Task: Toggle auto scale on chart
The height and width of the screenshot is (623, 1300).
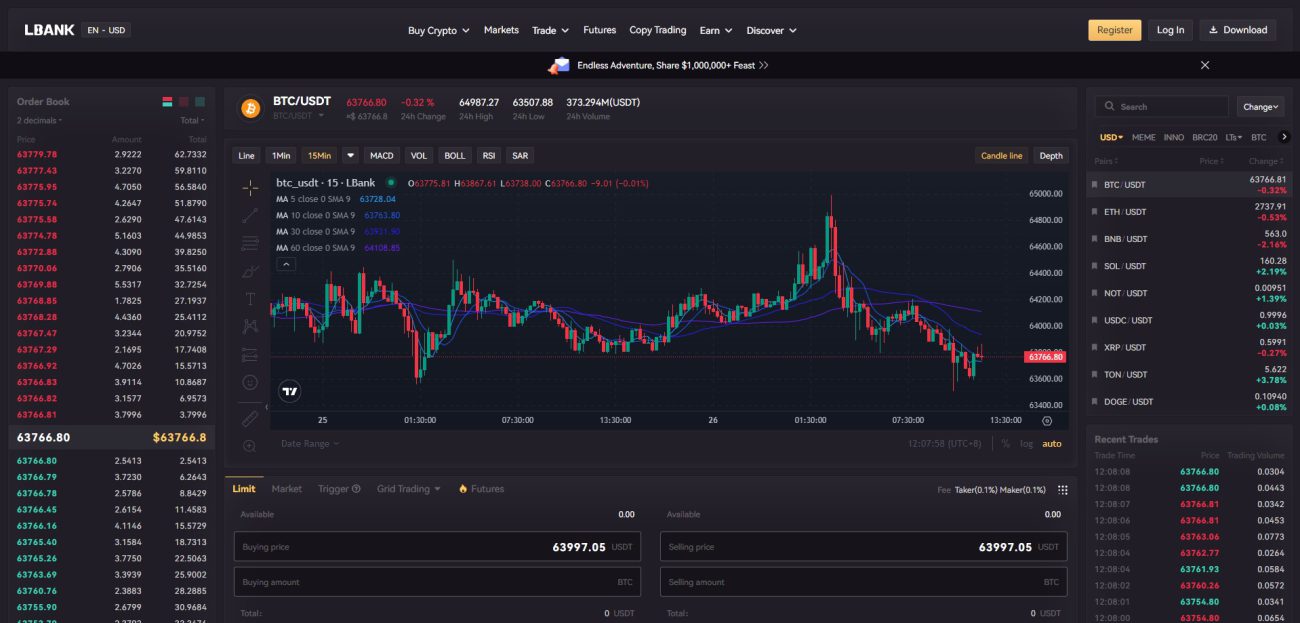Action: 1052,444
